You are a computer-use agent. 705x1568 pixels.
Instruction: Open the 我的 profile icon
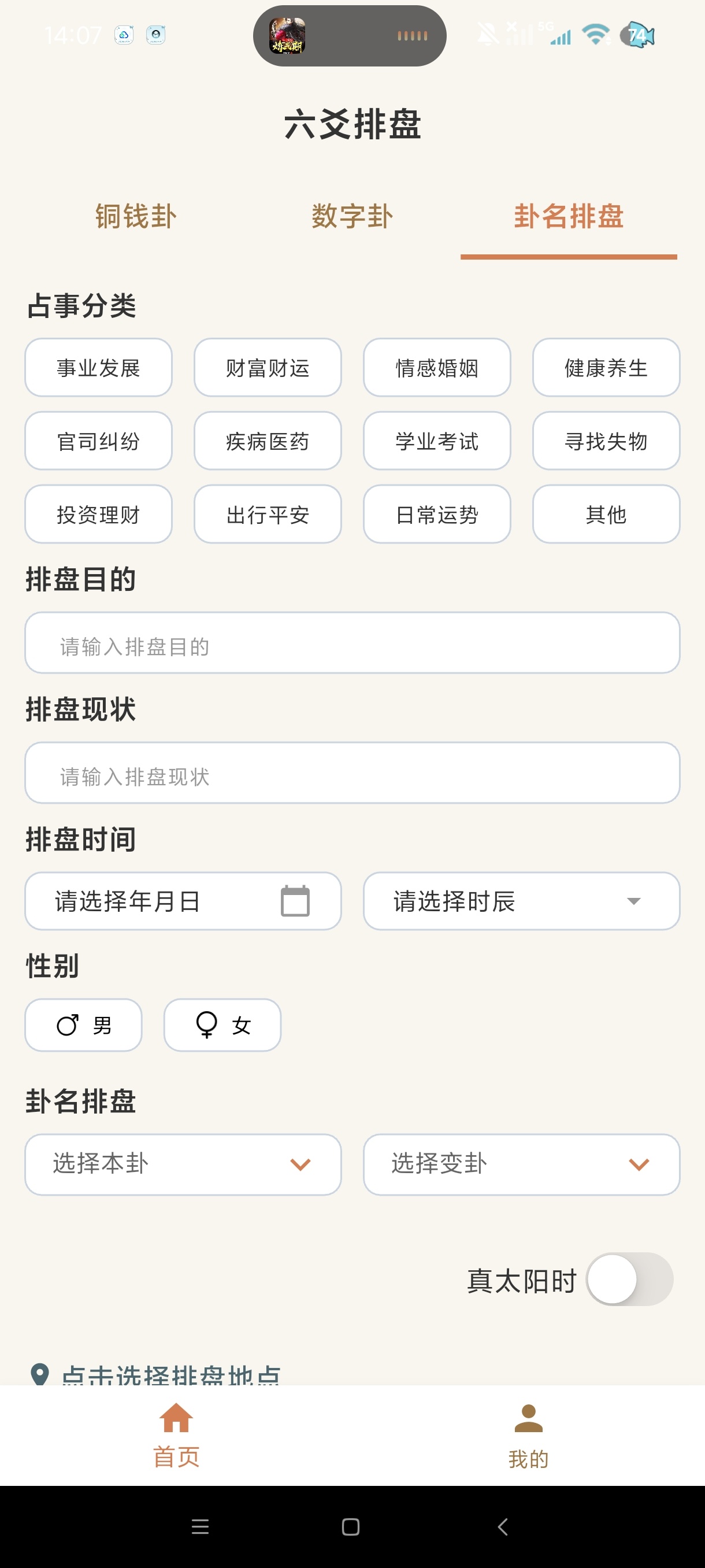[x=528, y=1418]
